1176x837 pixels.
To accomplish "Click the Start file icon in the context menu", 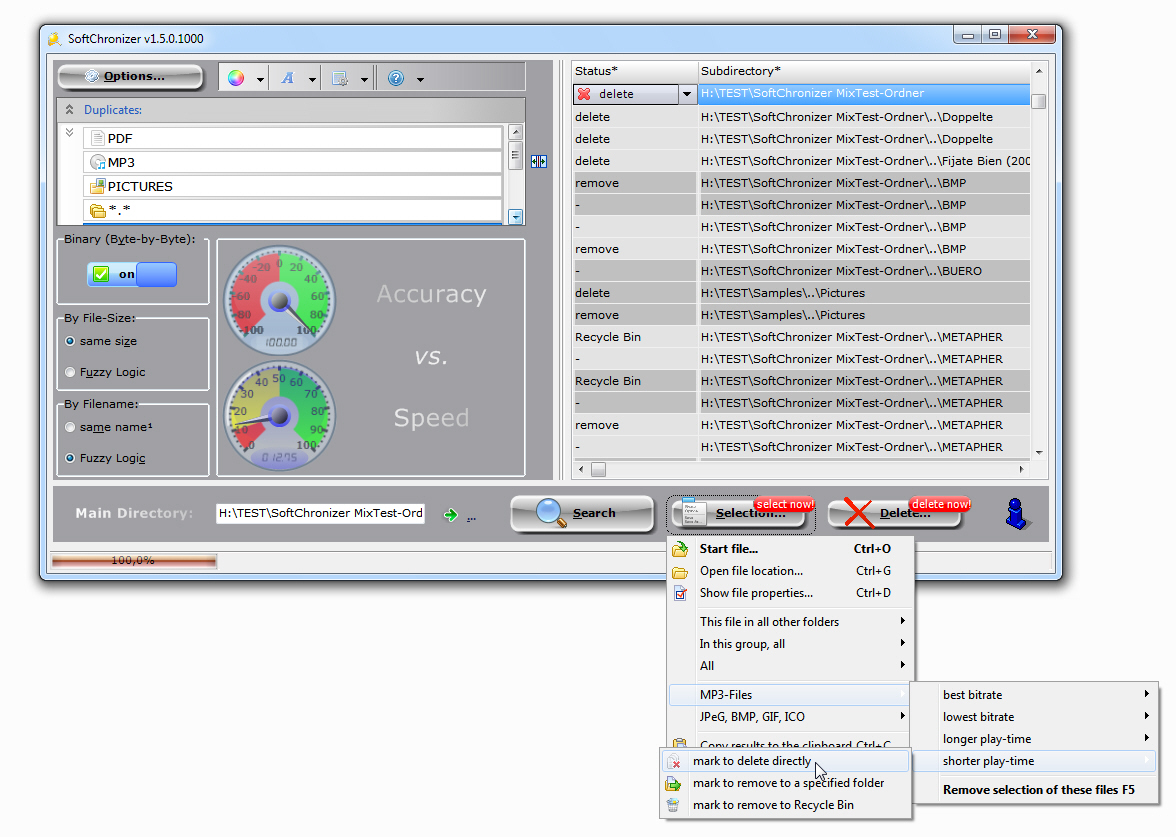I will pos(680,549).
